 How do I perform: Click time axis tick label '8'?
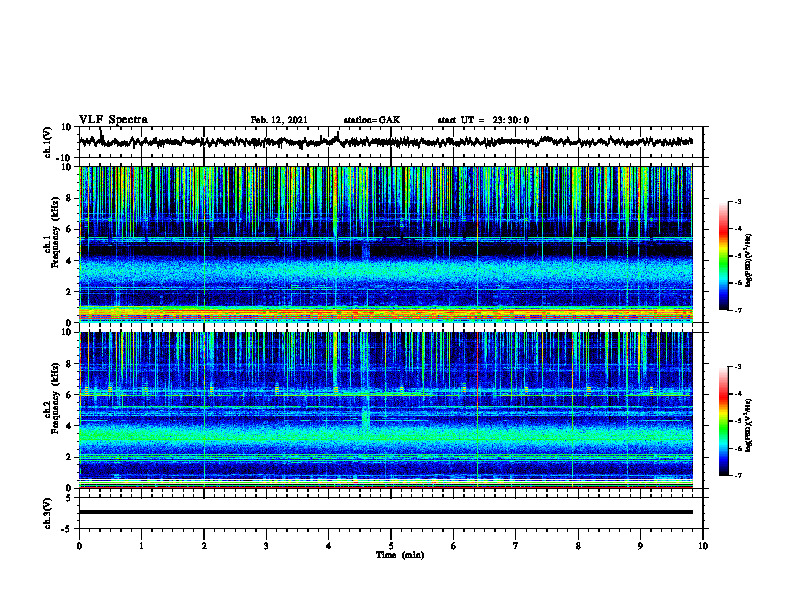point(578,546)
